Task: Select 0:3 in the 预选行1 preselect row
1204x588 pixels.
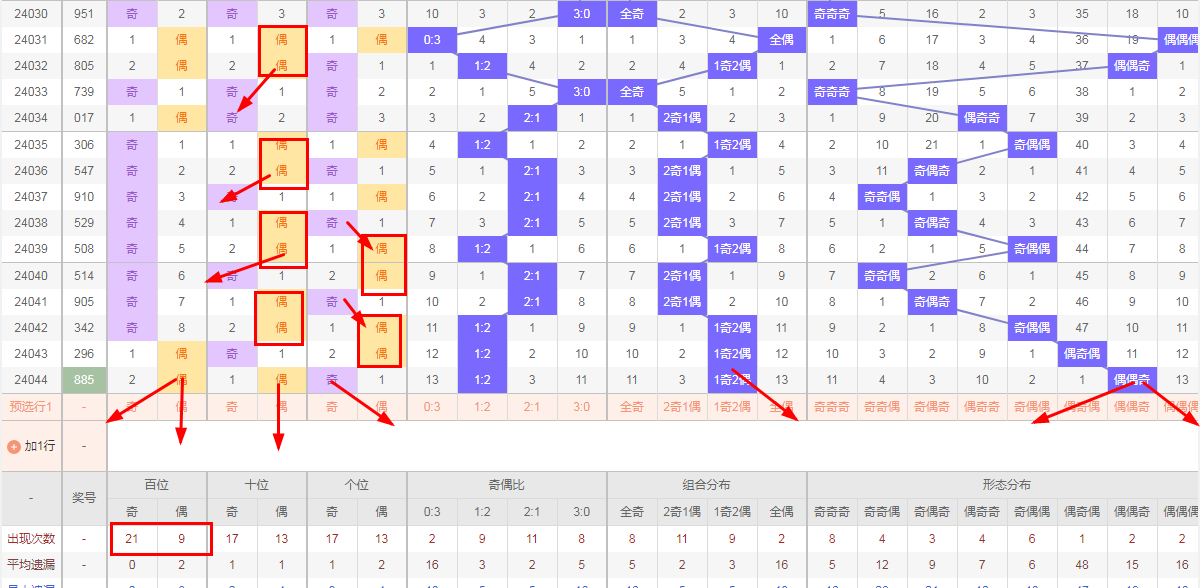Action: [x=432, y=407]
